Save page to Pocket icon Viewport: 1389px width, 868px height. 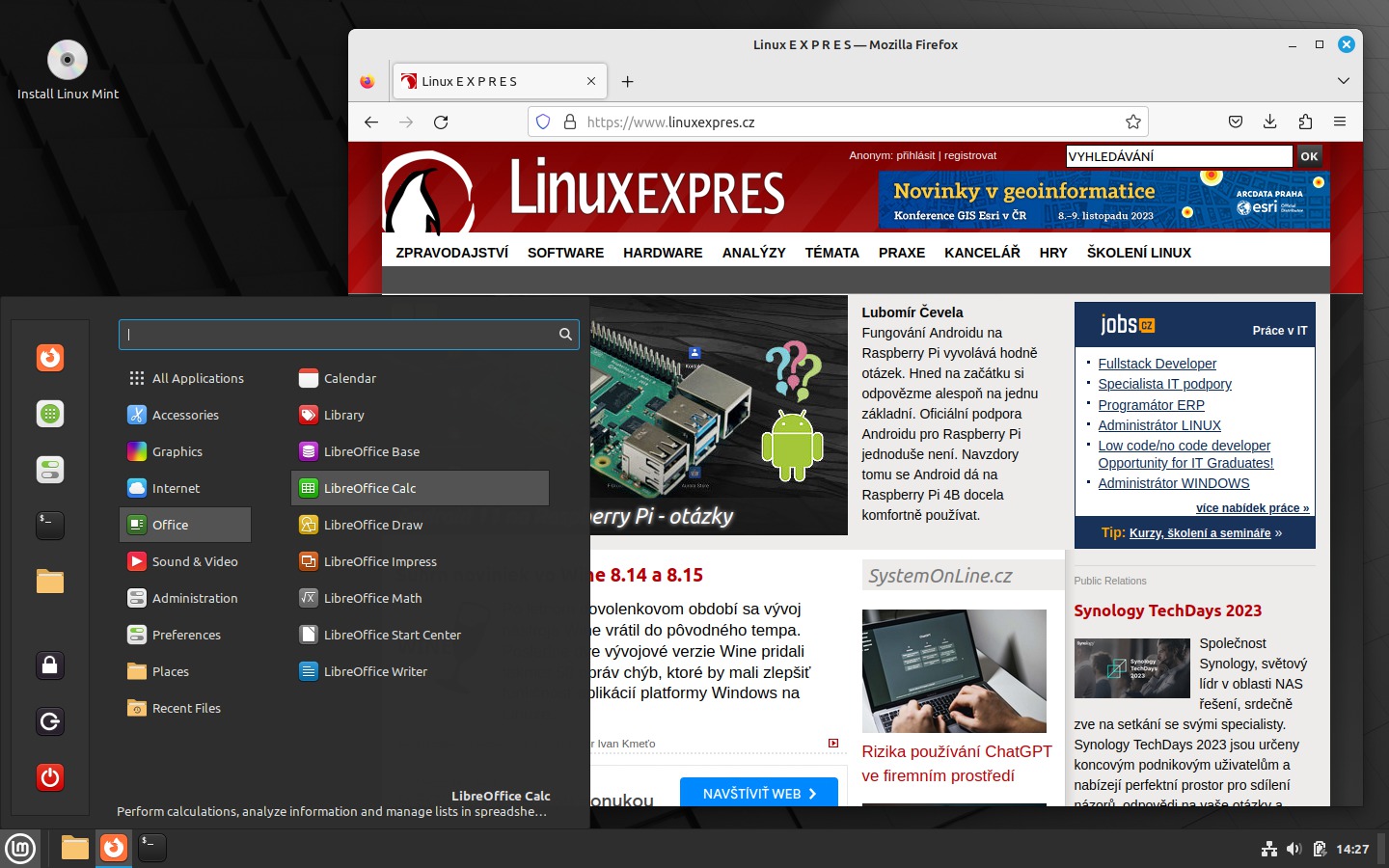click(x=1236, y=122)
